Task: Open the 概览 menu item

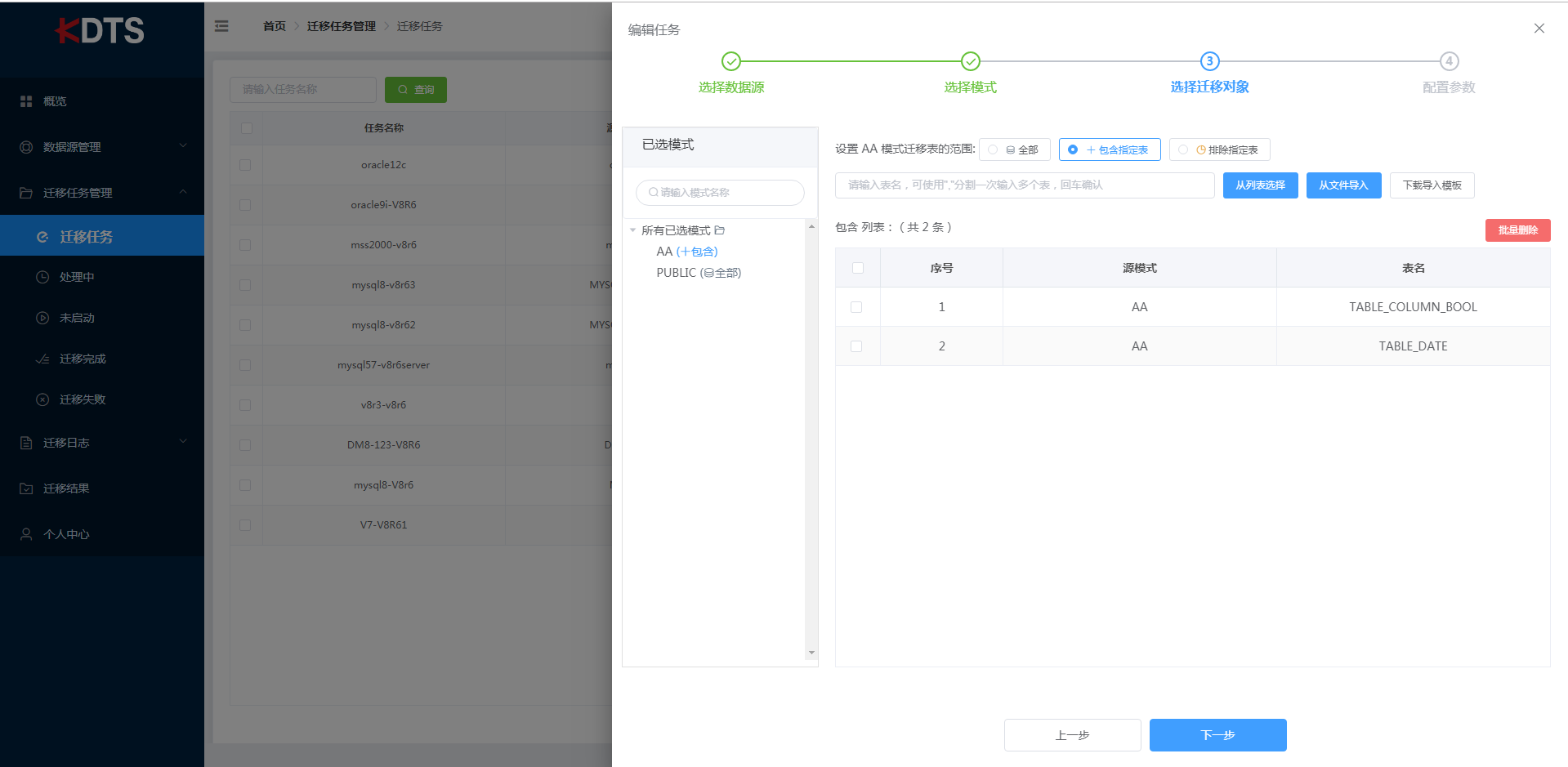Action: coord(101,101)
